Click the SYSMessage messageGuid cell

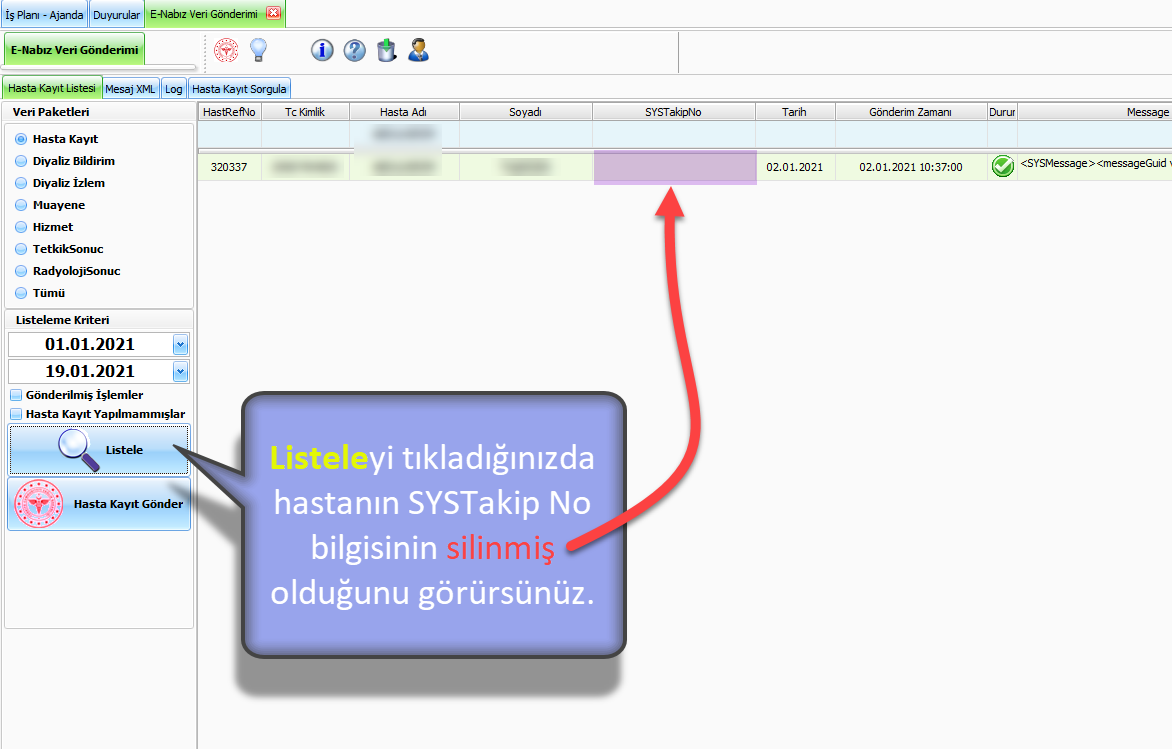pos(1094,166)
